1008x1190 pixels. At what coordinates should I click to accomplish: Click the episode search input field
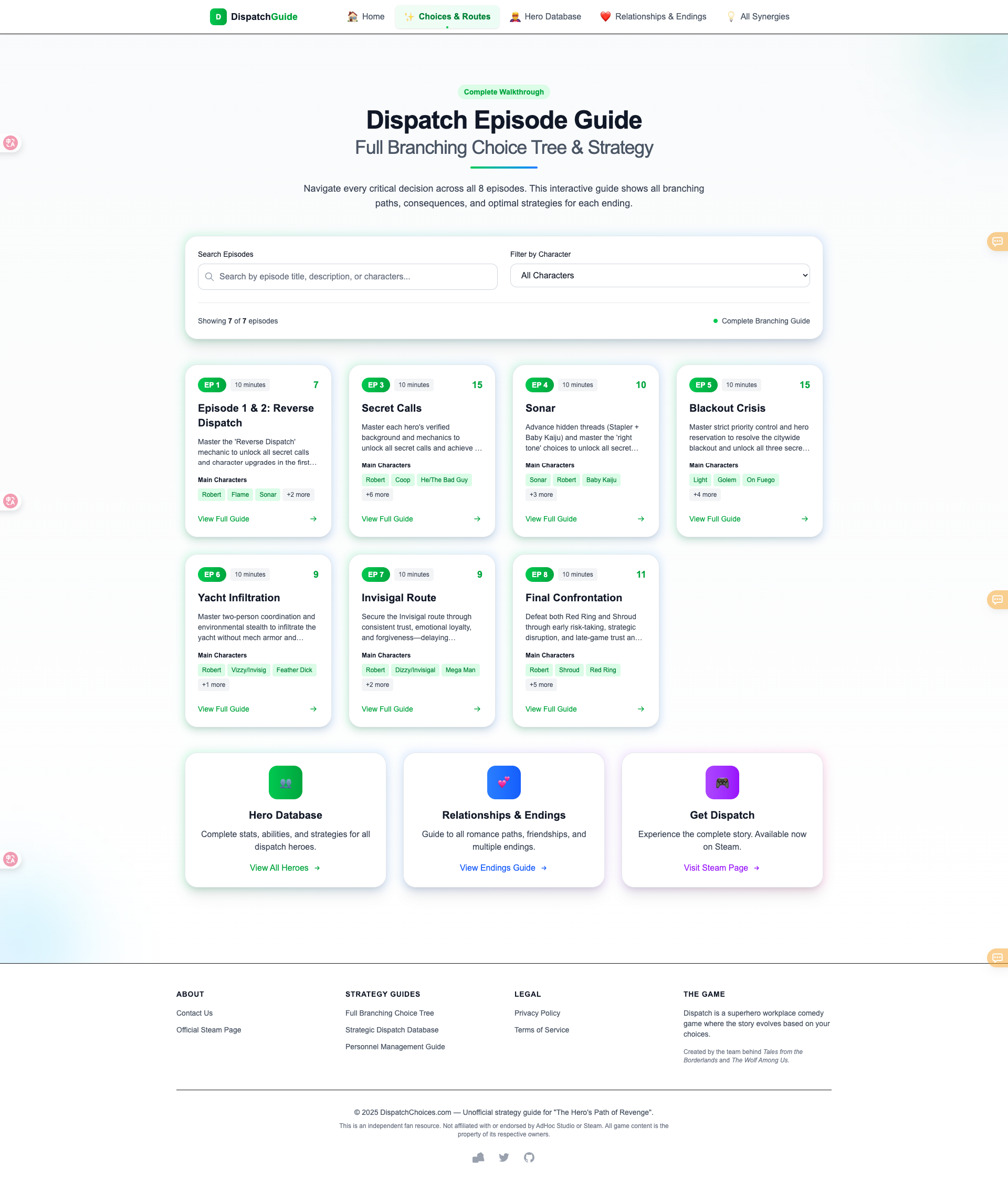(347, 277)
